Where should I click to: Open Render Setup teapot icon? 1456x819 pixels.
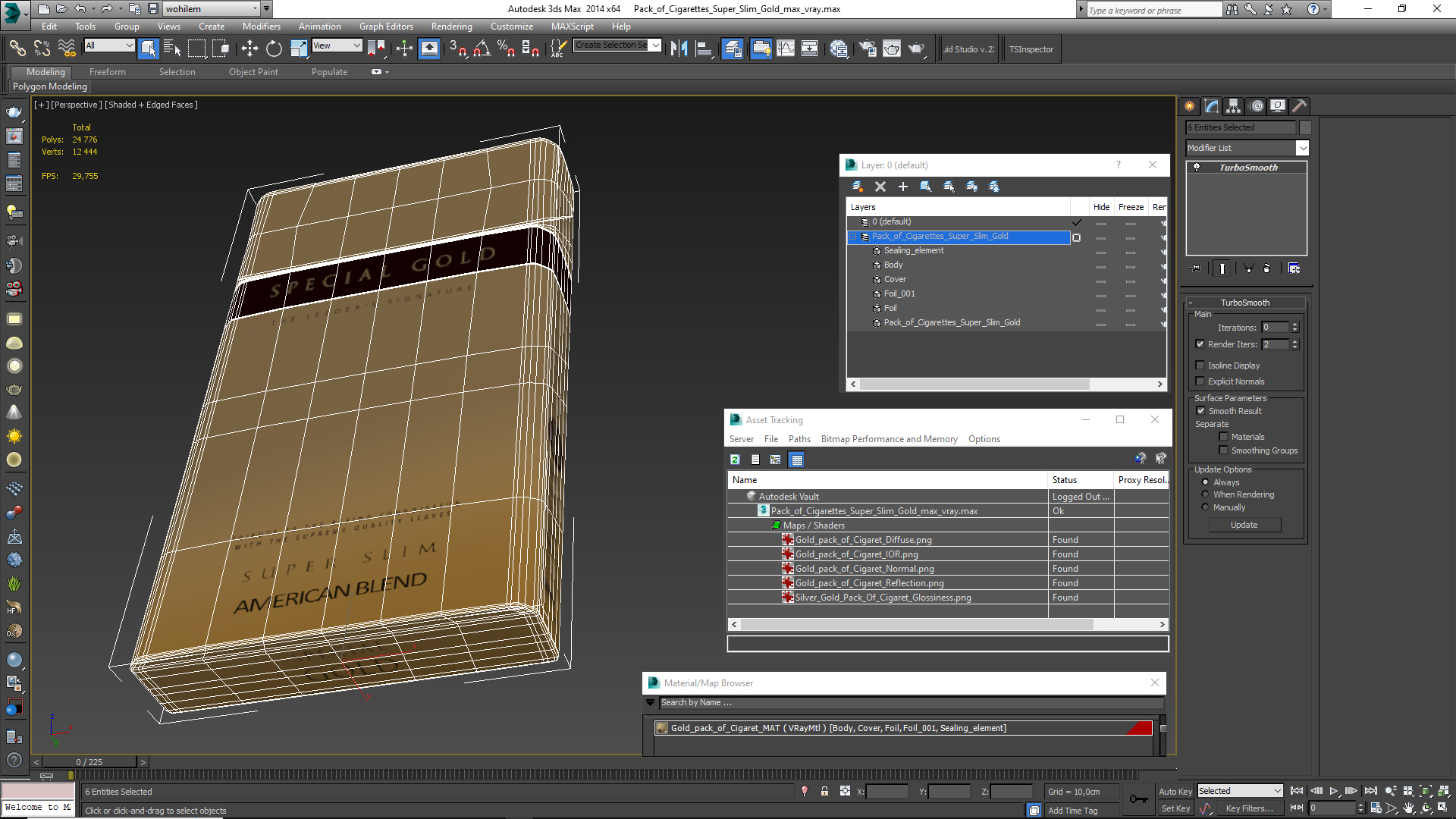868,49
